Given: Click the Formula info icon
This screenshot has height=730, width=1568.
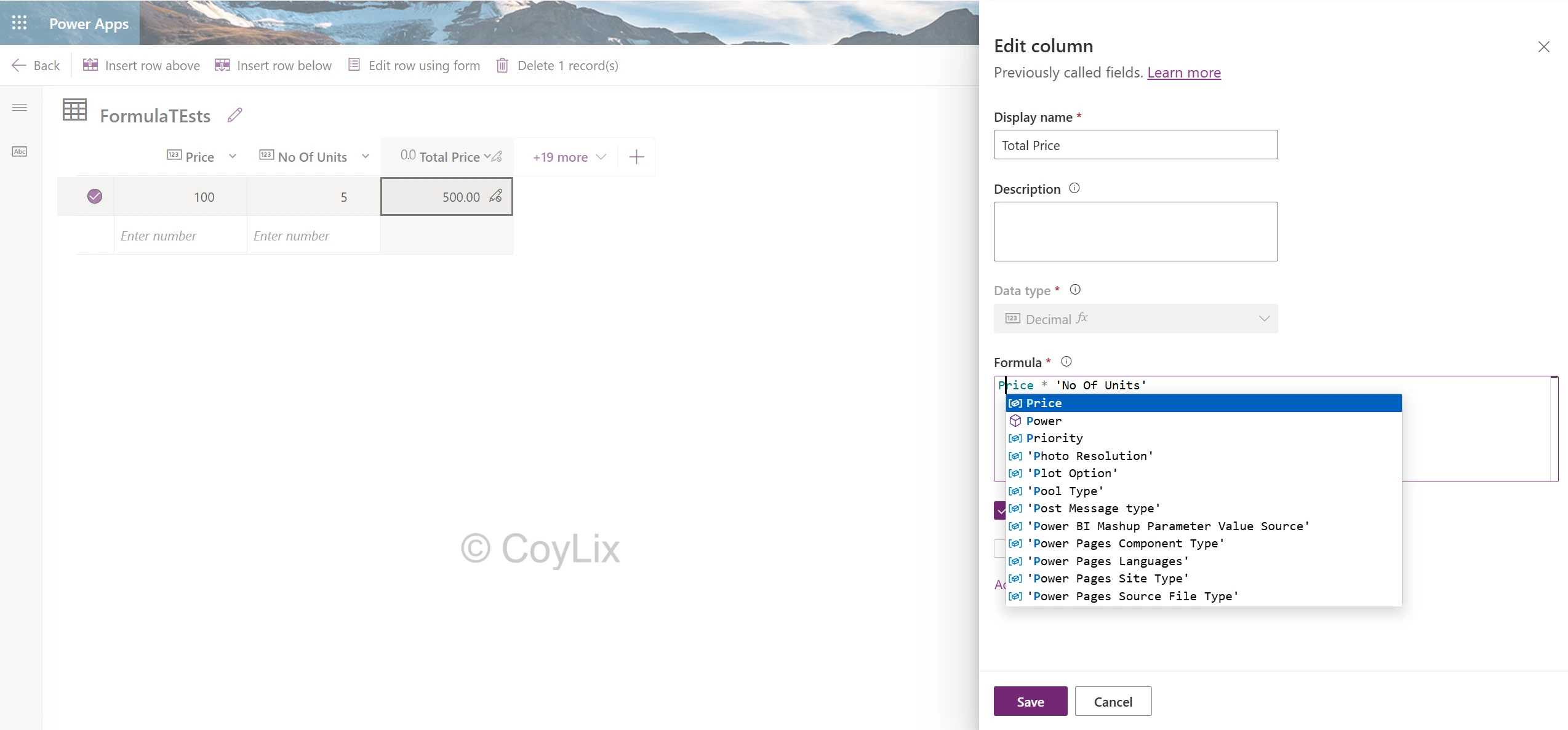Looking at the screenshot, I should (x=1066, y=362).
